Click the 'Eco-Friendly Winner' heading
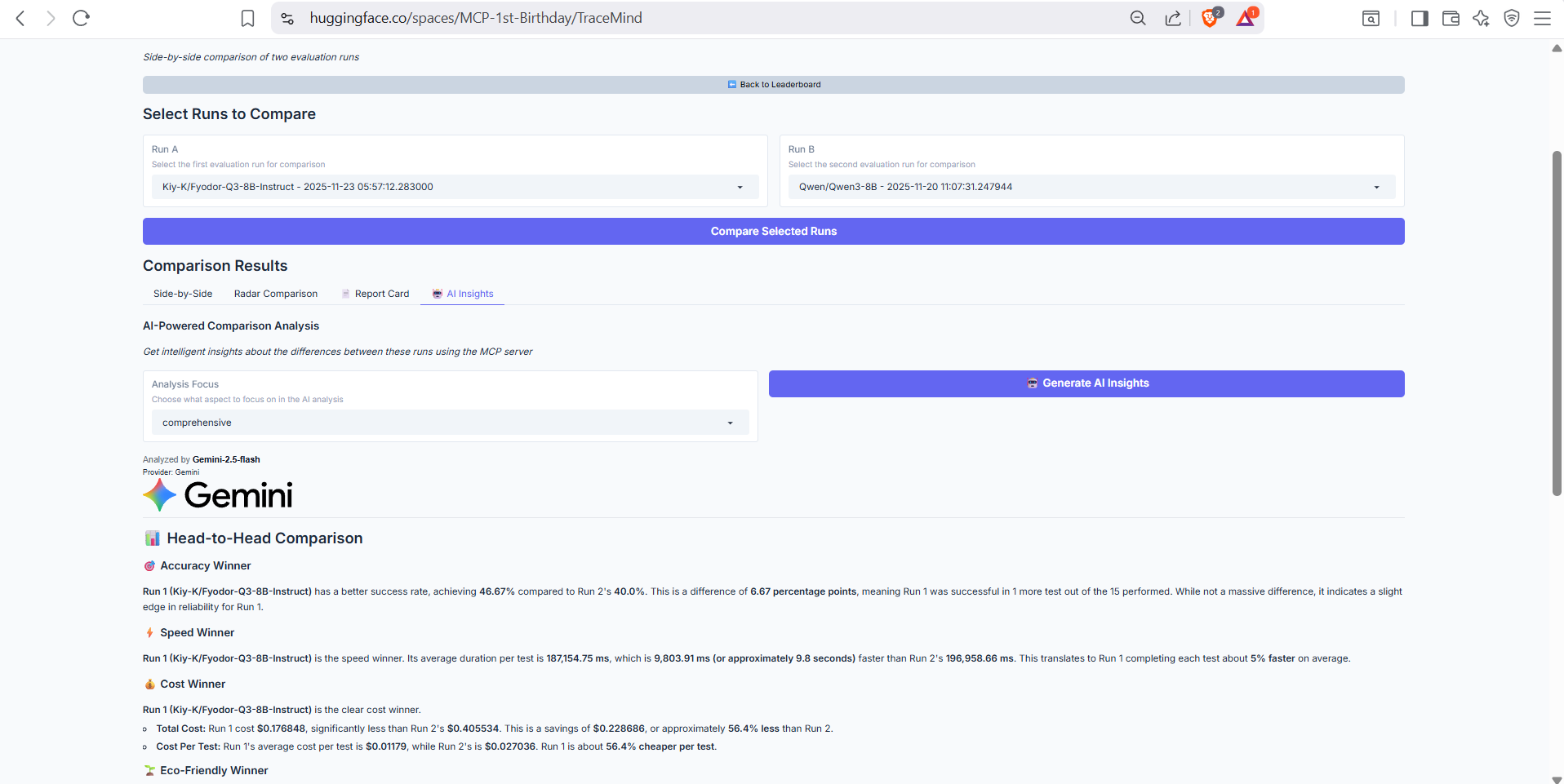1564x784 pixels. coord(214,771)
